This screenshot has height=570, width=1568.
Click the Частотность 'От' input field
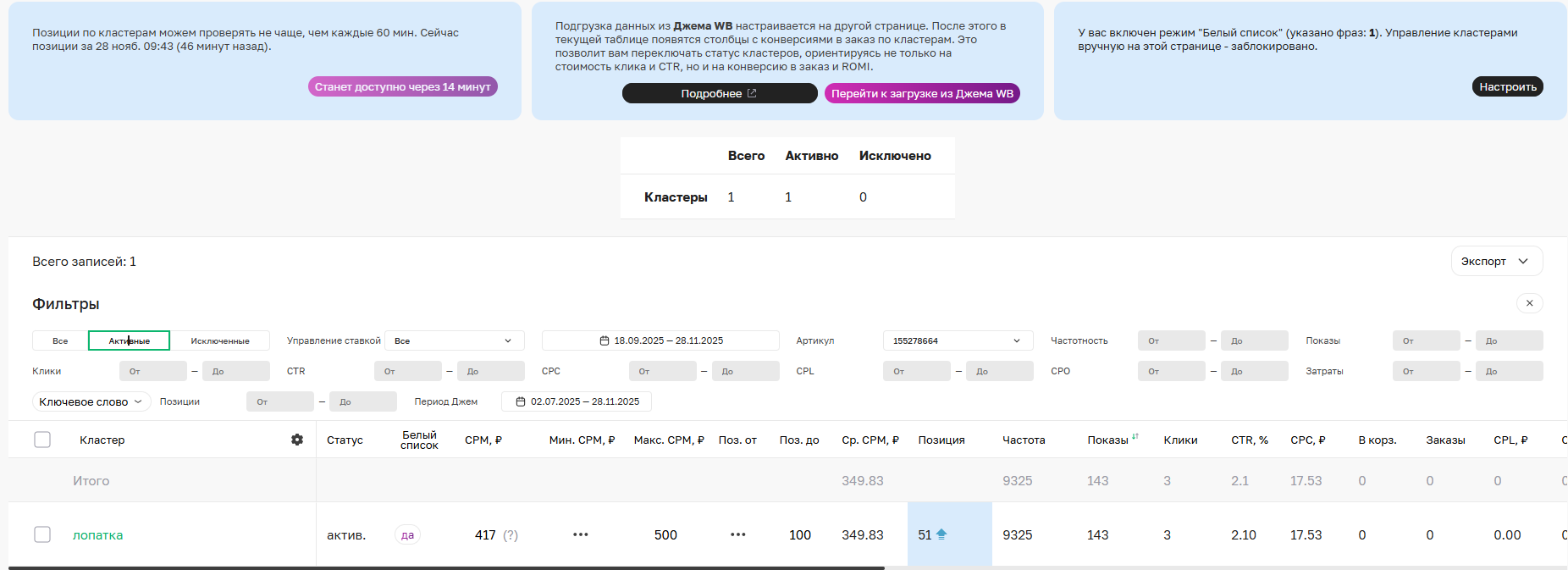click(1171, 340)
